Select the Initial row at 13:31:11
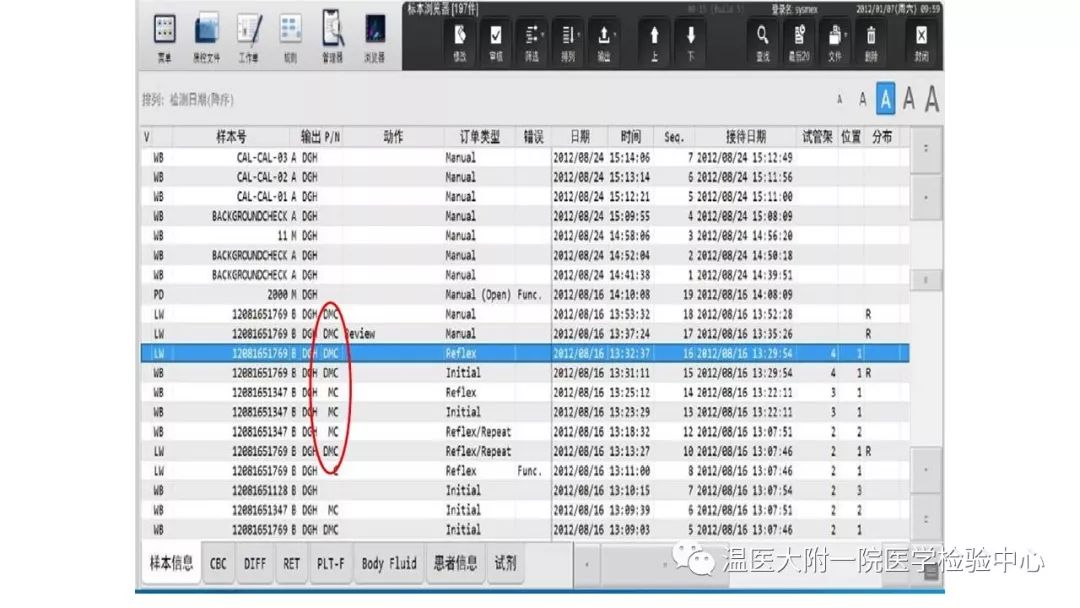 click(x=525, y=373)
